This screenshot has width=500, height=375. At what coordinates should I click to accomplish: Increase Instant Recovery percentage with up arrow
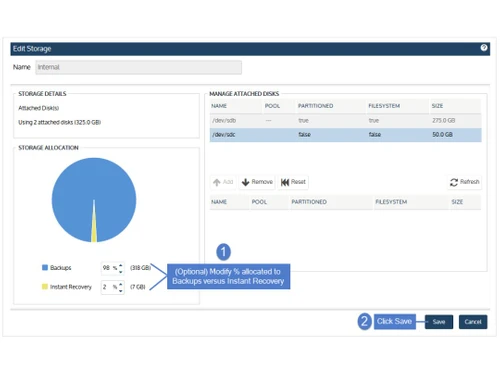click(121, 284)
